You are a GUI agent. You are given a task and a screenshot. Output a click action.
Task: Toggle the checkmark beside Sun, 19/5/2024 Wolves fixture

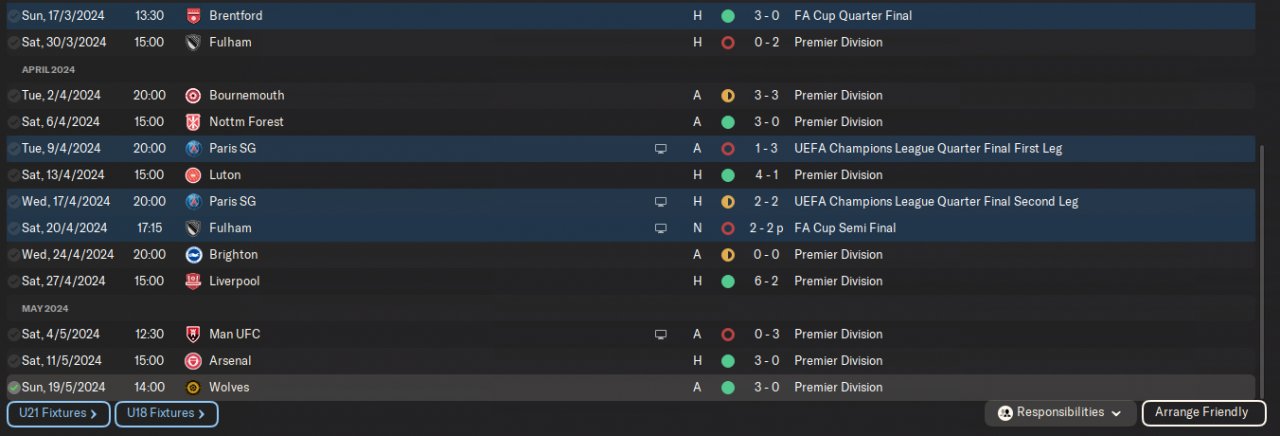13,387
